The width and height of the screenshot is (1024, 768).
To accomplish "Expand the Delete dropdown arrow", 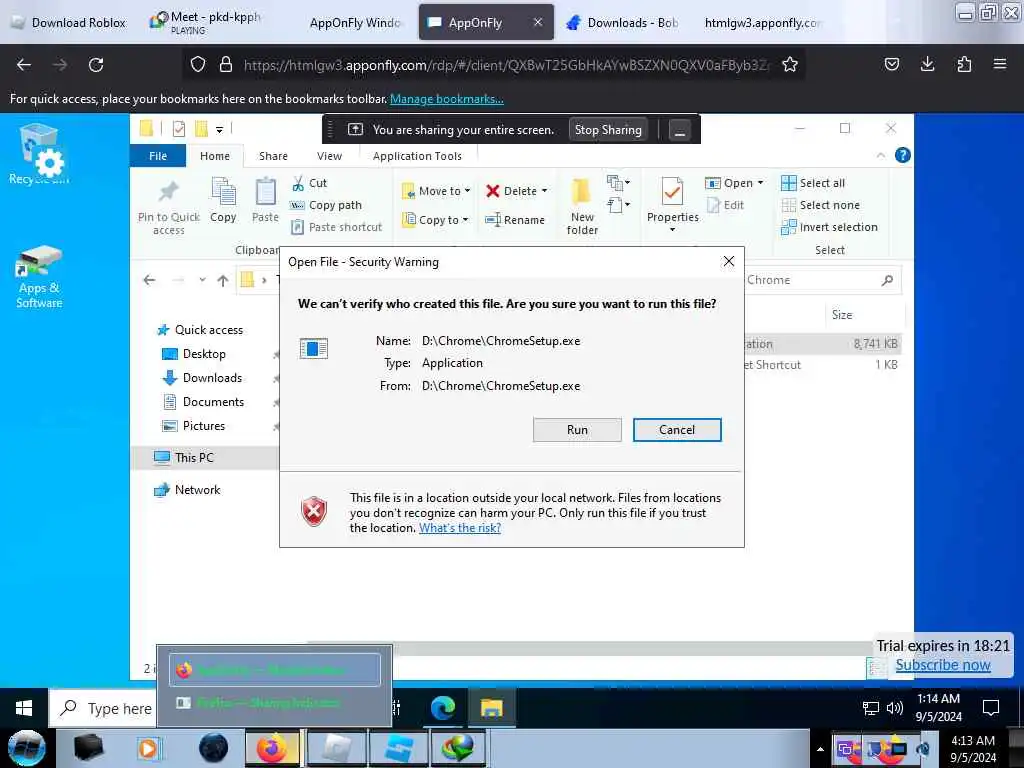I will pos(545,191).
